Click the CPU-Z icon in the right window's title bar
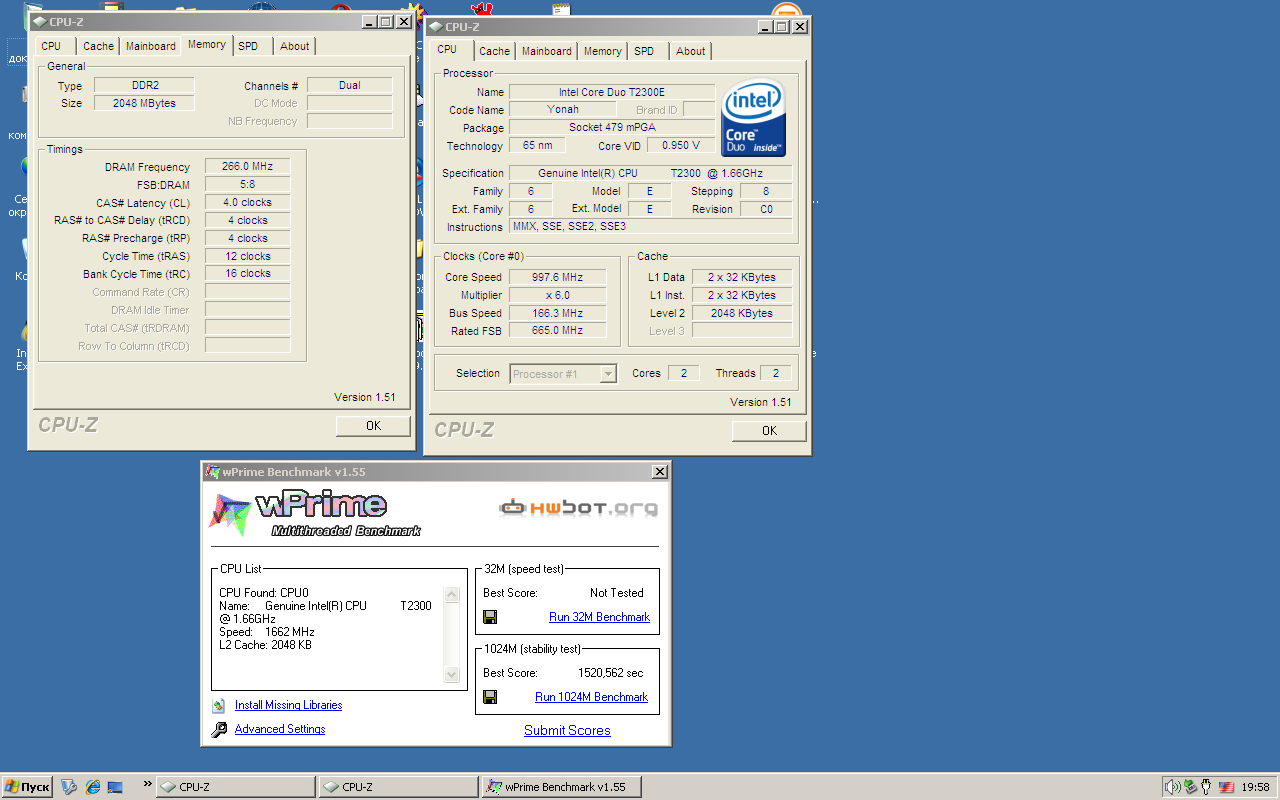 435,27
